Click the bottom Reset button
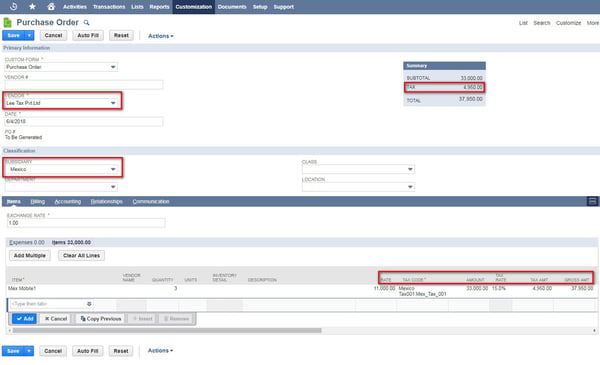Image resolution: width=600 pixels, height=365 pixels. coord(121,351)
